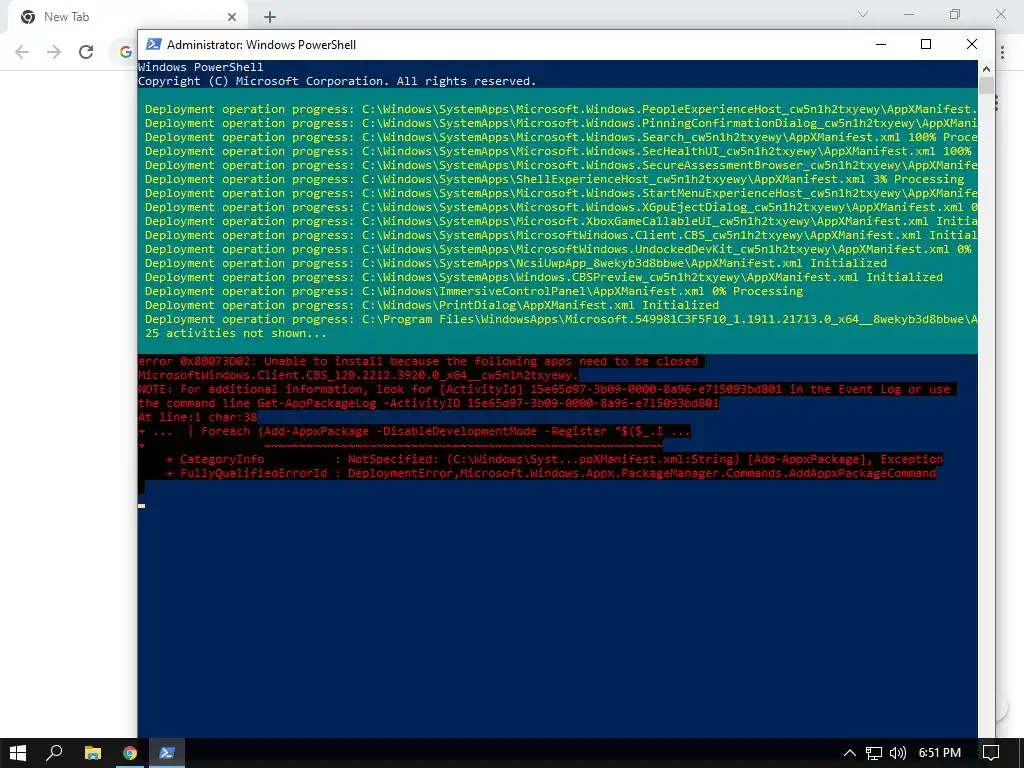Open network status tray icon
The height and width of the screenshot is (768, 1024).
pyautogui.click(x=874, y=753)
